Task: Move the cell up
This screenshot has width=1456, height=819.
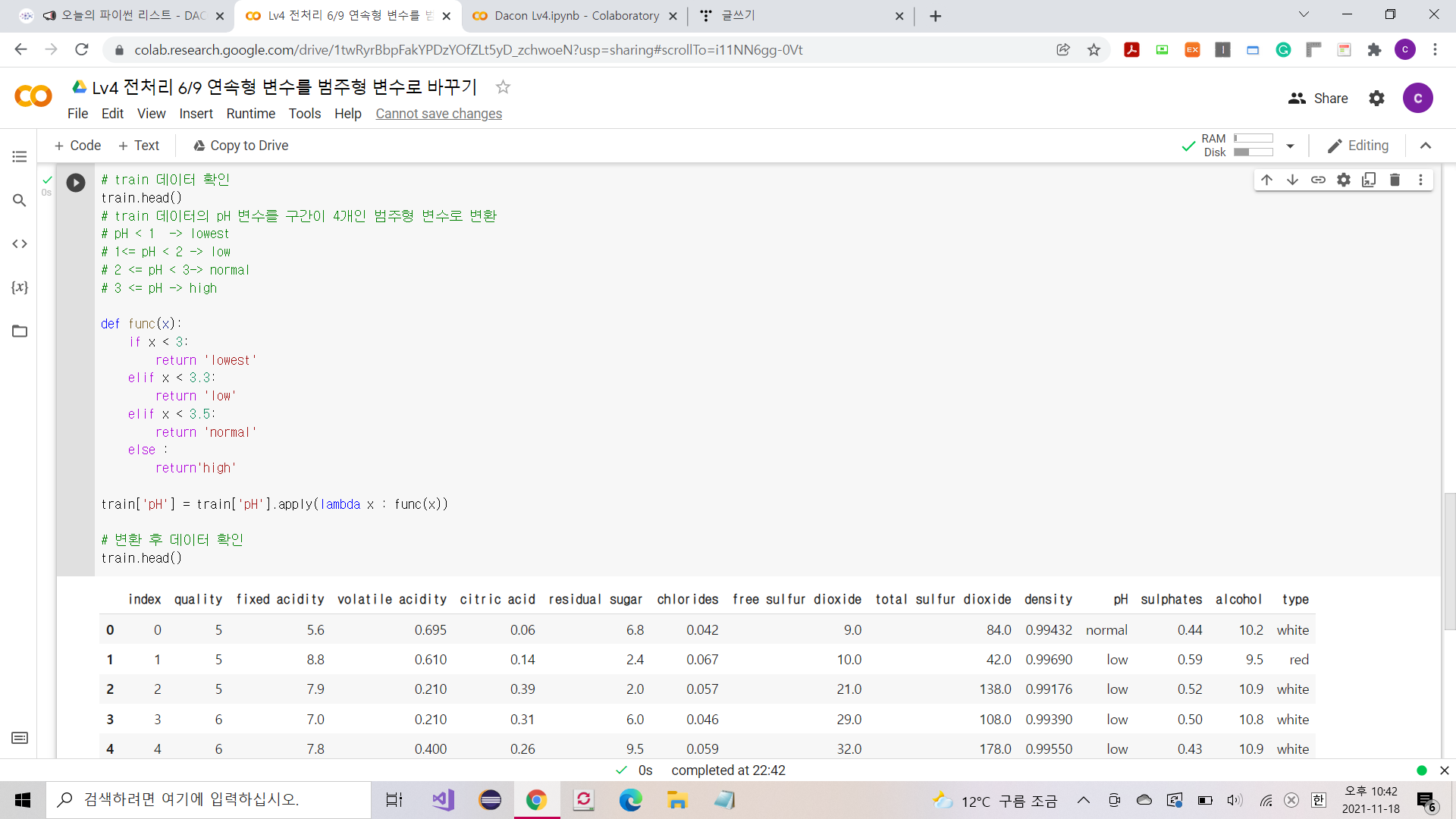Action: [1266, 180]
